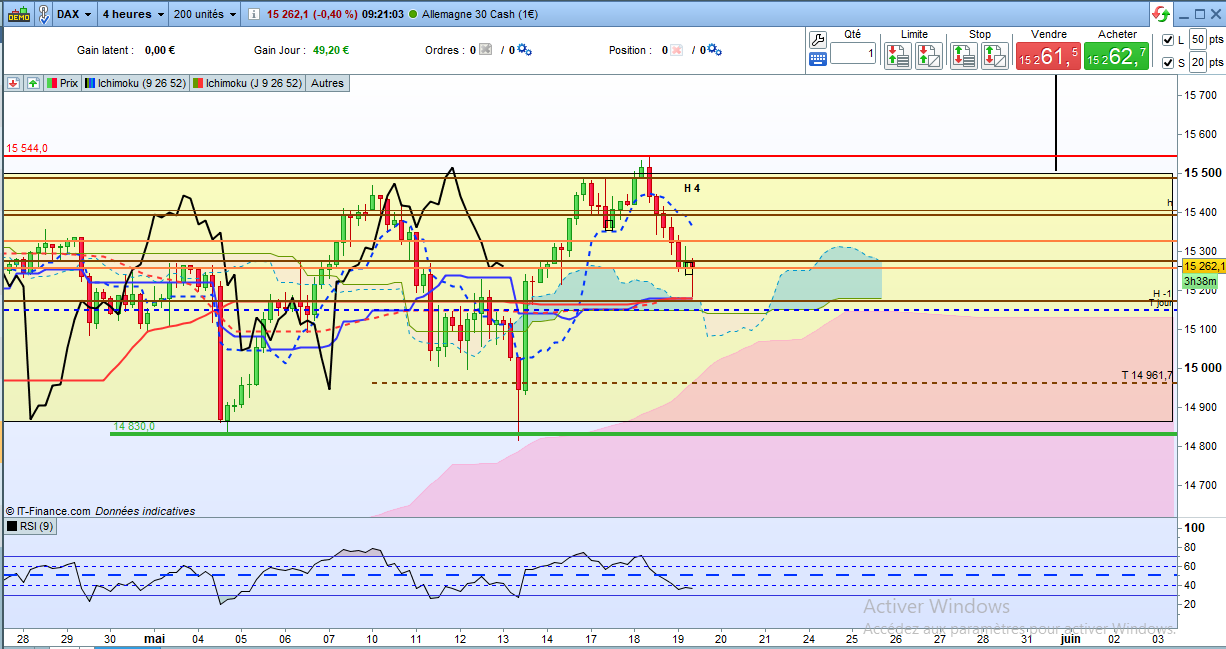Click the juin date axis label
Viewport: 1226px width, 649px height.
click(x=1070, y=637)
